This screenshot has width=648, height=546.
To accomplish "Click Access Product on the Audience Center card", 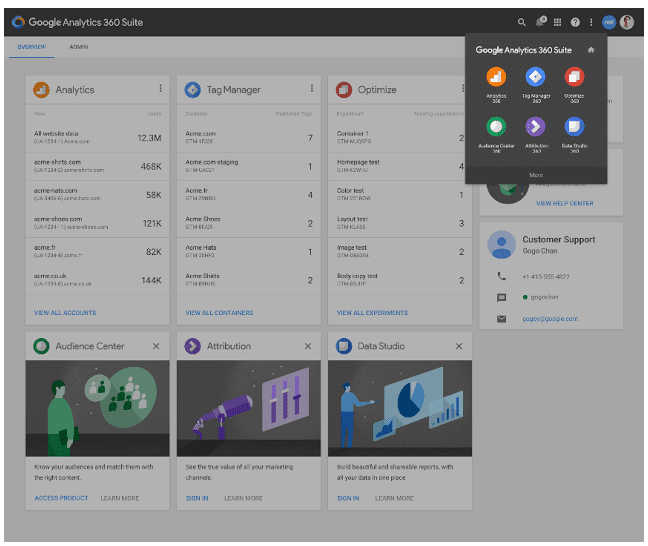I will click(x=61, y=498).
